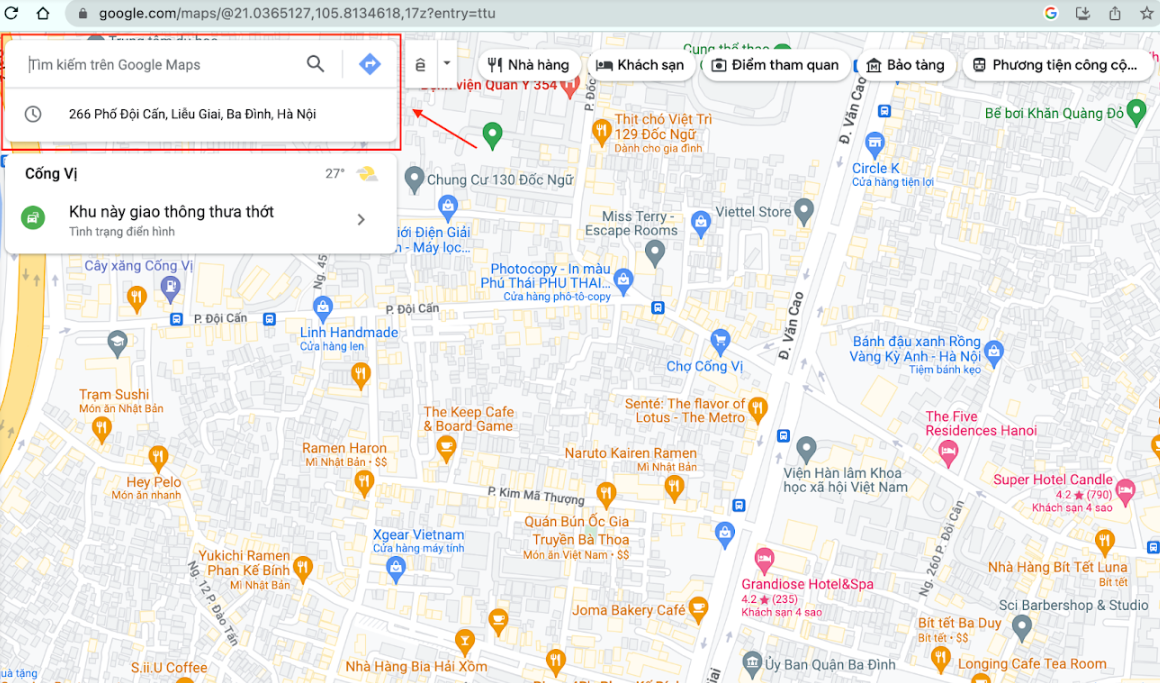Bookmark this page with the star icon

click(1147, 13)
